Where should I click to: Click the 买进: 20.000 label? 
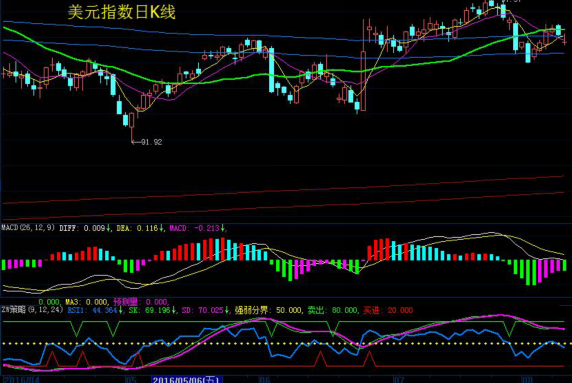388,310
